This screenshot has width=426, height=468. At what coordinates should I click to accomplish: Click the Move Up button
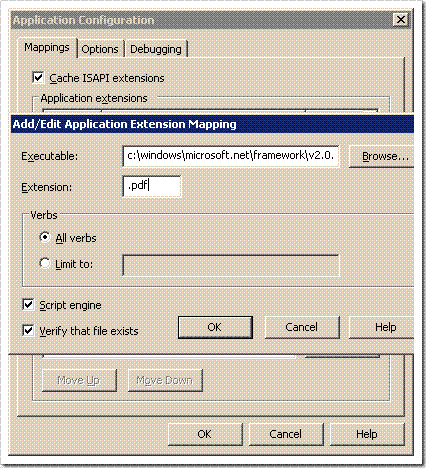point(79,380)
